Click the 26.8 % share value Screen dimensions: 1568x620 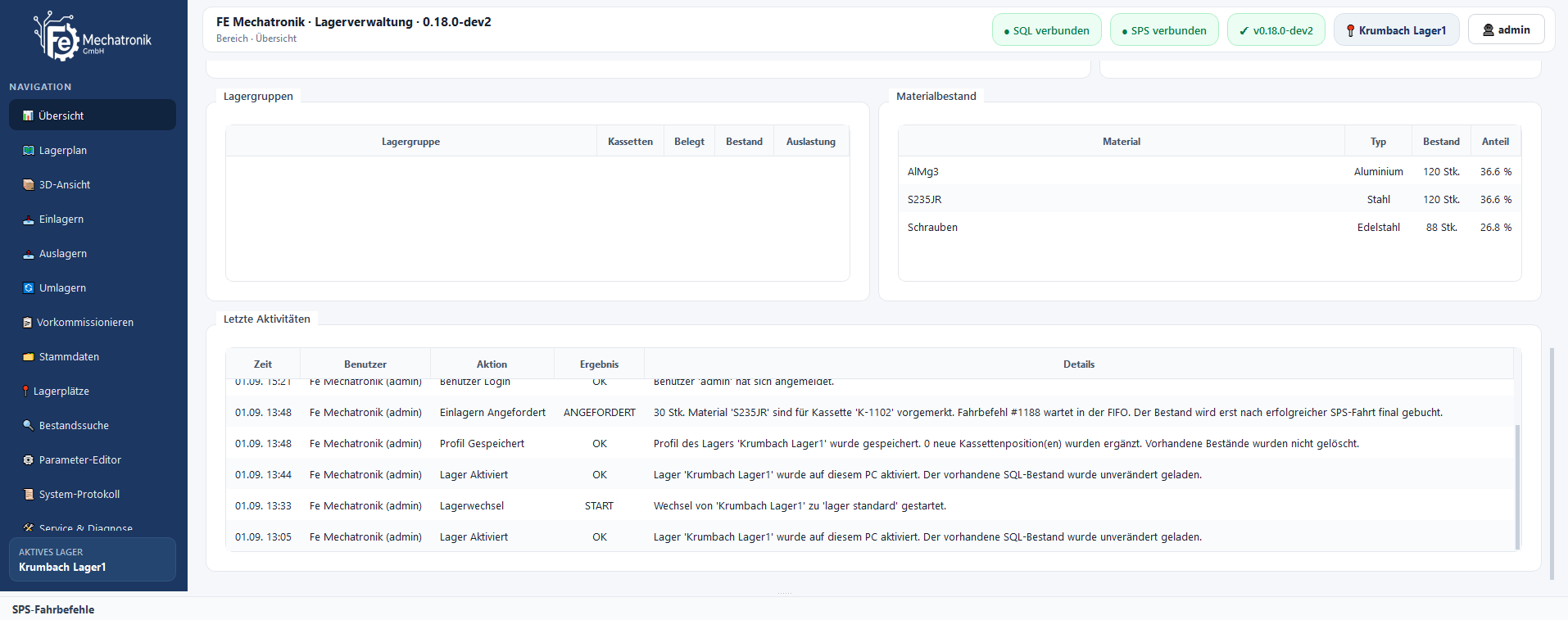tap(1496, 228)
